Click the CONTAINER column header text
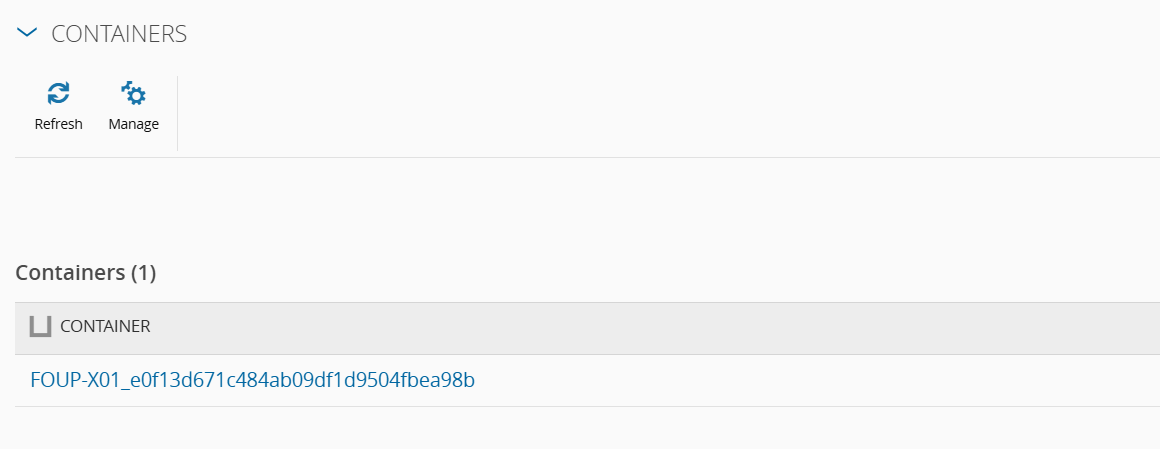Viewport: 1160px width, 449px height. (x=105, y=326)
